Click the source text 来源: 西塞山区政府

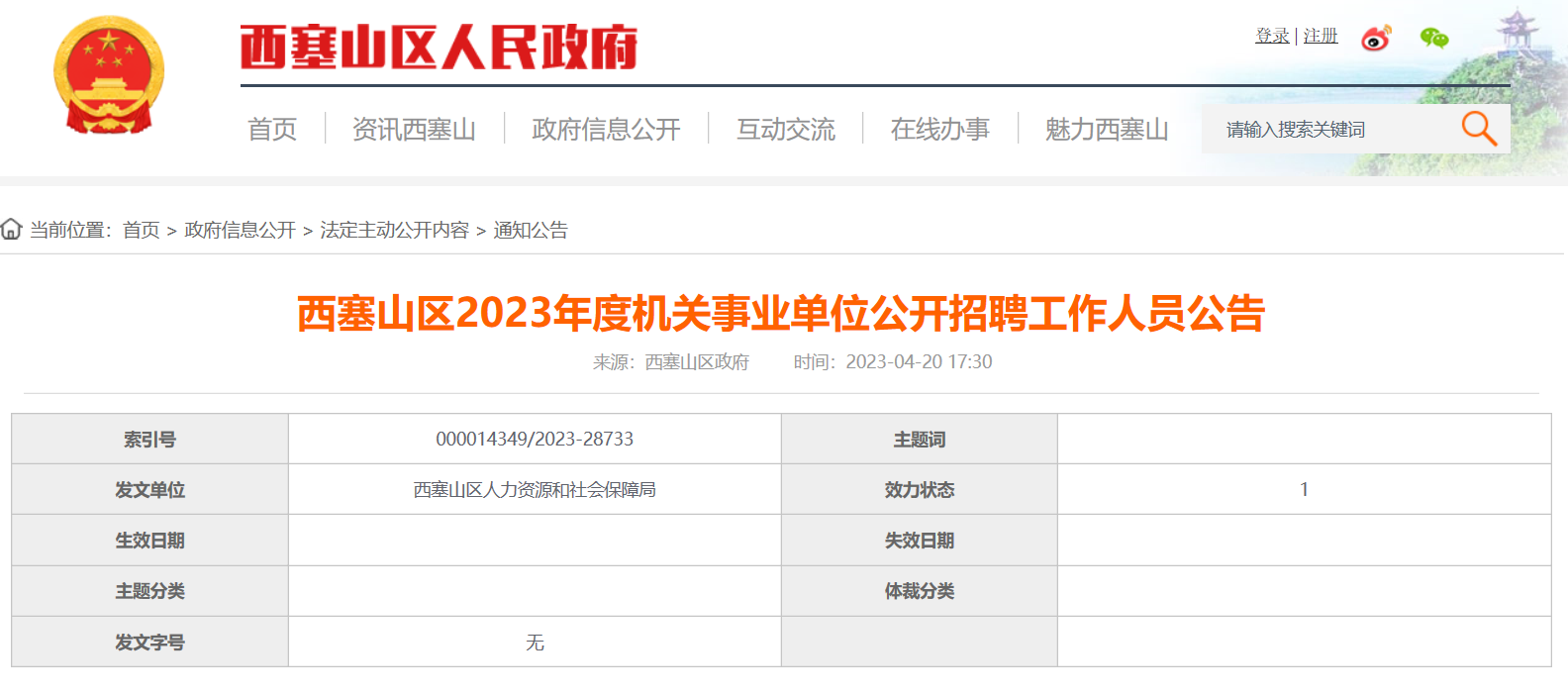pyautogui.click(x=671, y=362)
